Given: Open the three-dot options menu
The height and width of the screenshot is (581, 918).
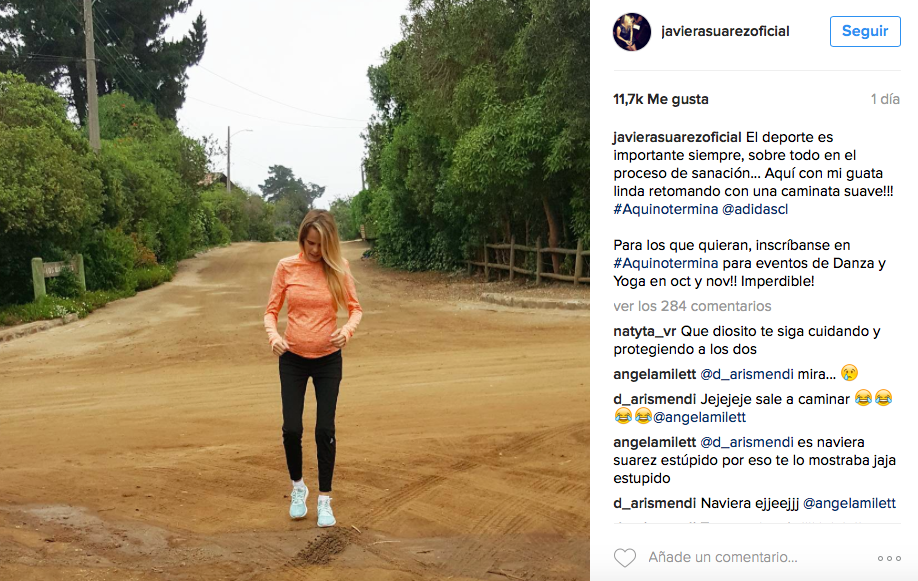Looking at the screenshot, I should [889, 558].
